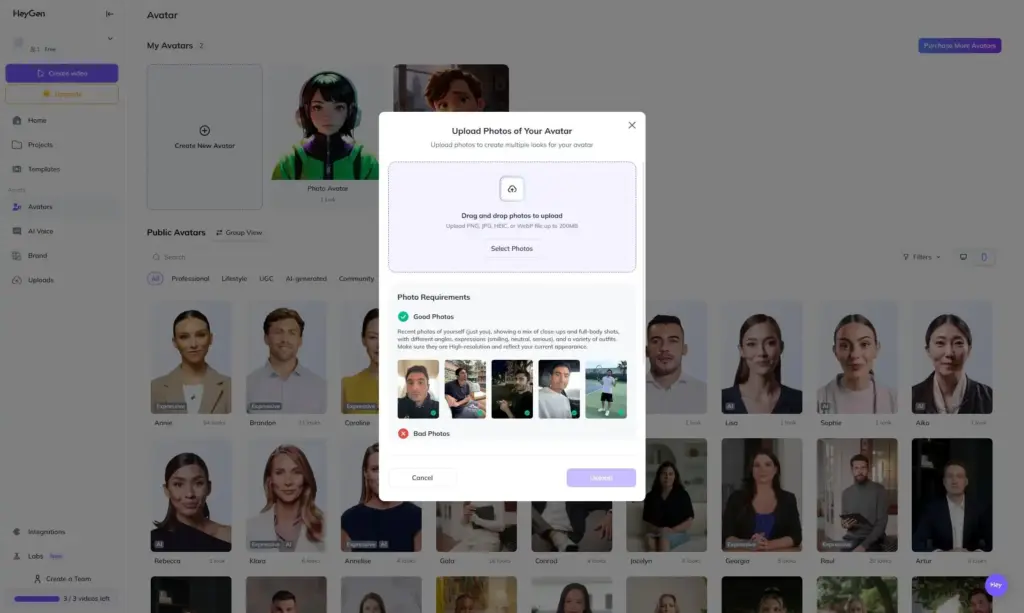Toggle Group View for public avatars
The width and height of the screenshot is (1024, 613).
(239, 232)
